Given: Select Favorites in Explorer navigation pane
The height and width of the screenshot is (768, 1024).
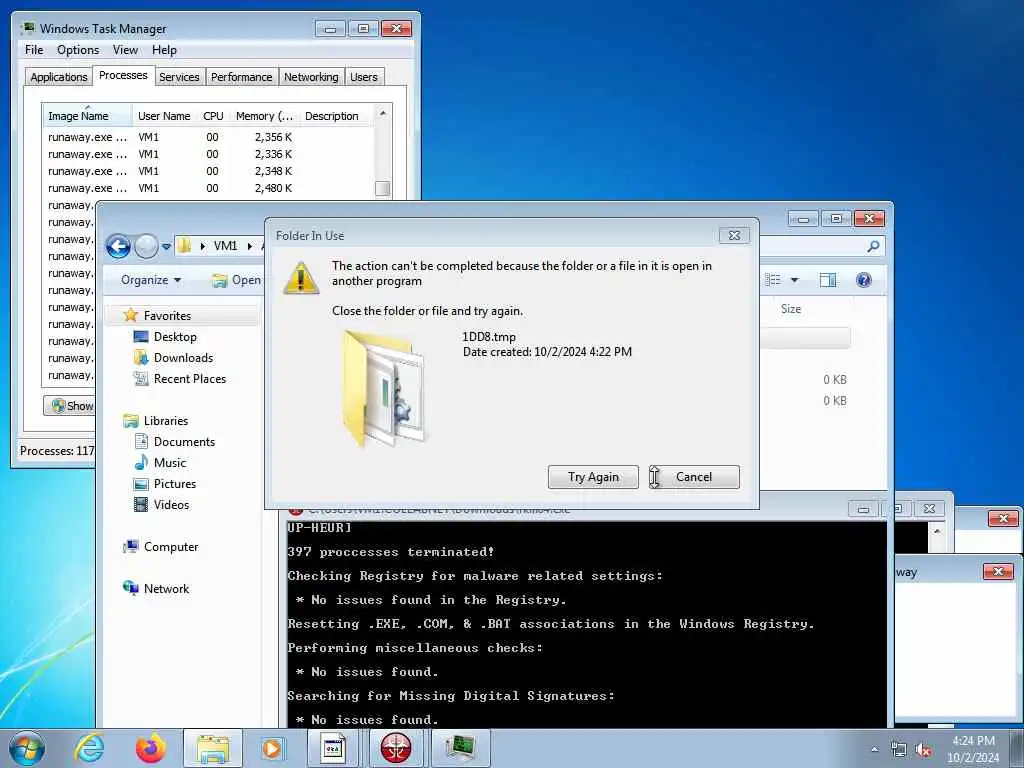Looking at the screenshot, I should point(167,315).
